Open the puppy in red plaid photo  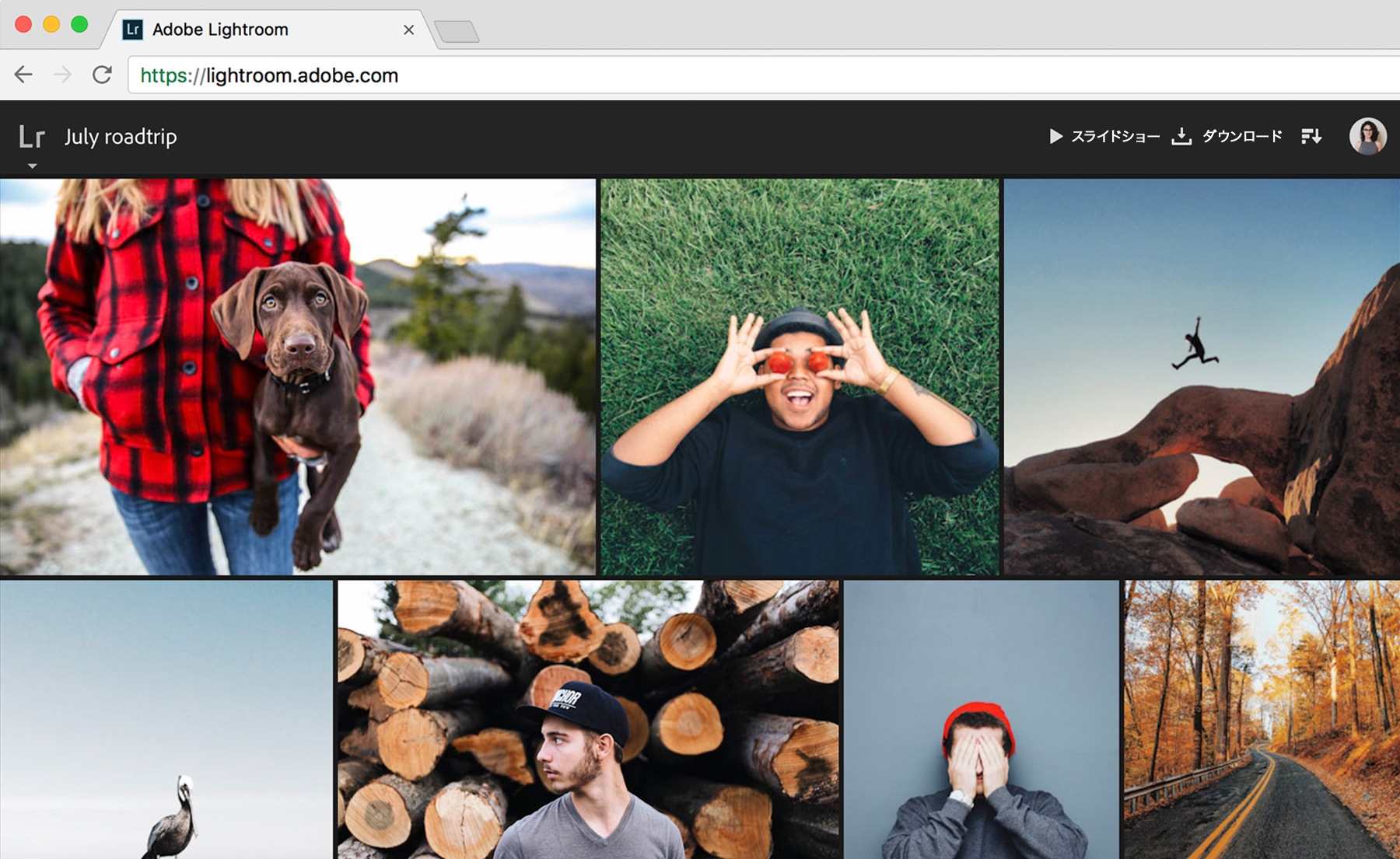click(298, 377)
